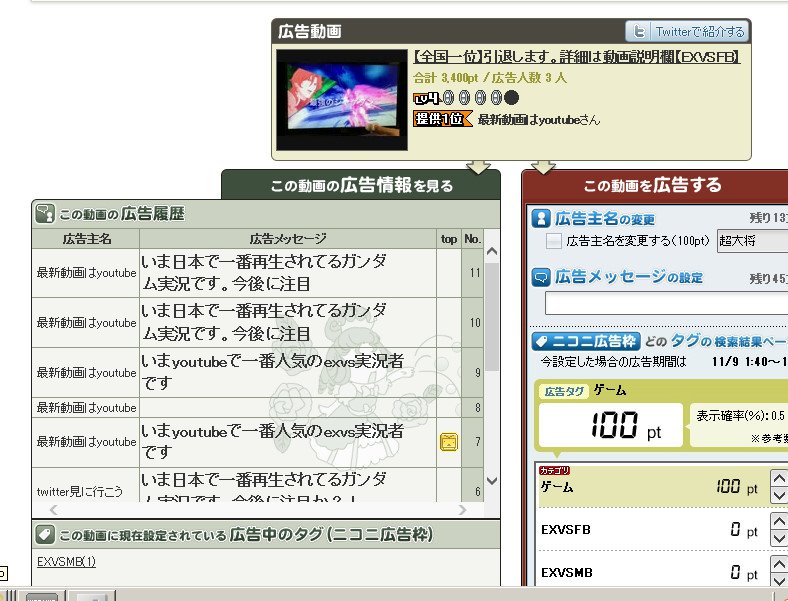788x601 pixels.
Task: Click the history scrollbar down arrow
Action: pos(492,481)
